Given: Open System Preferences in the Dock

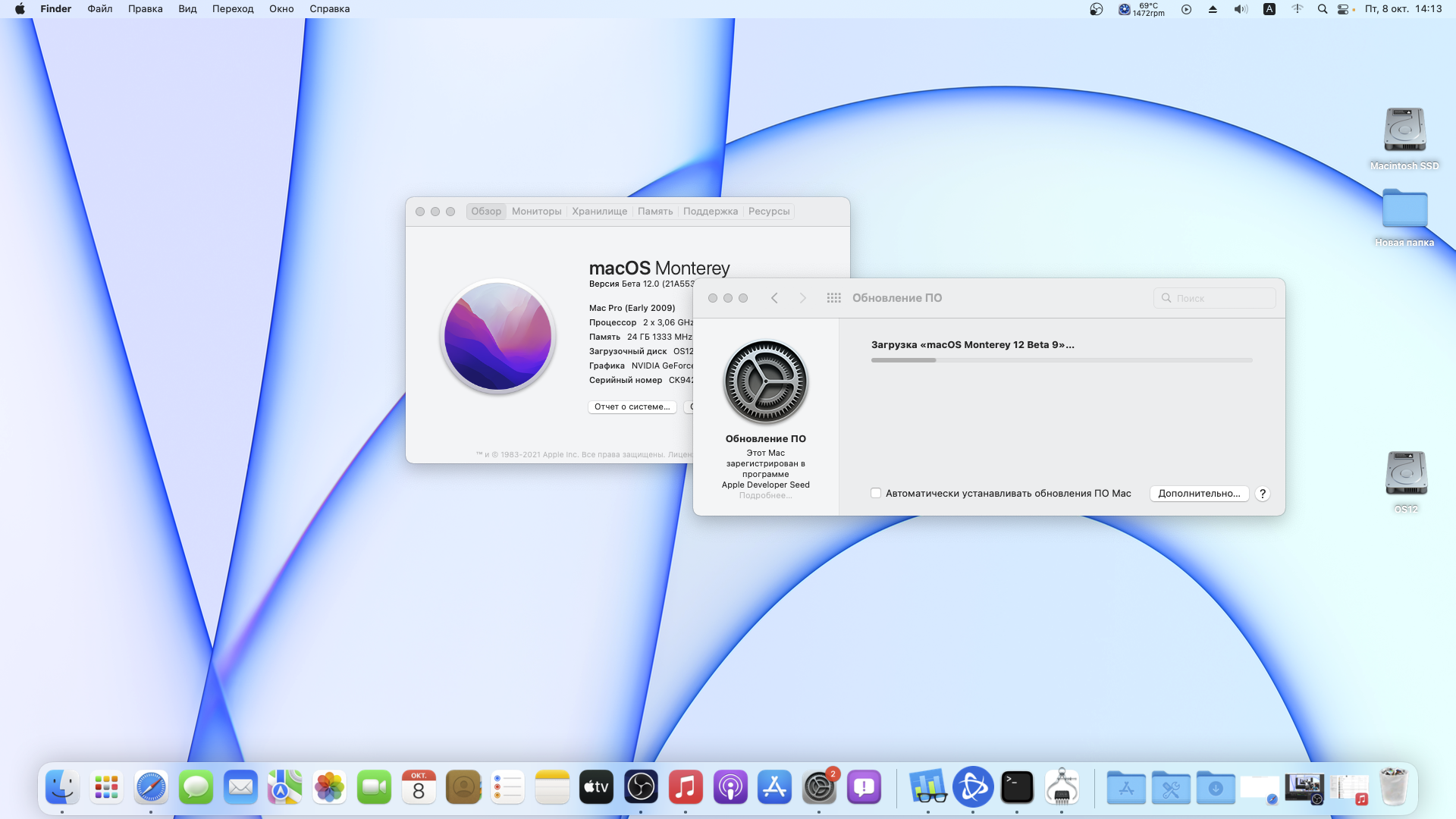Looking at the screenshot, I should [819, 787].
